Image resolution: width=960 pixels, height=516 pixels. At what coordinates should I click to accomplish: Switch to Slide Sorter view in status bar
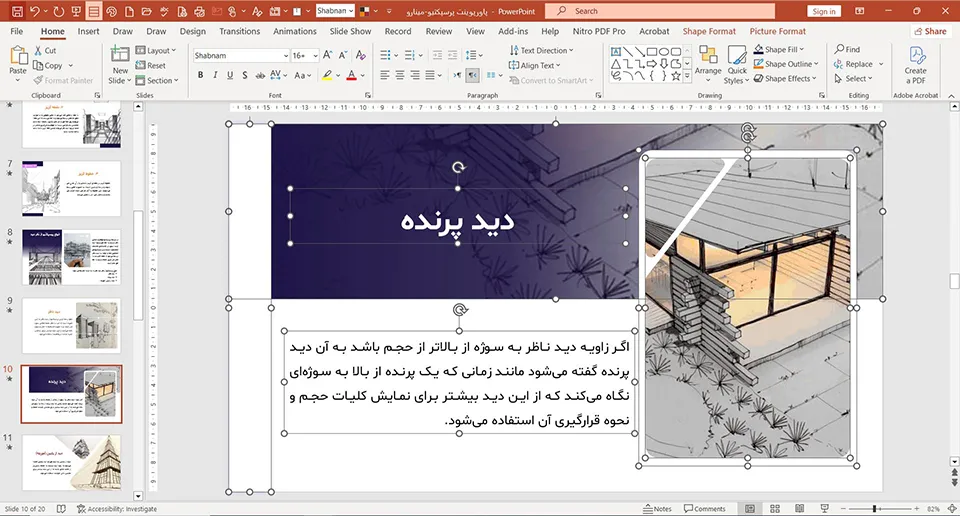(x=774, y=509)
